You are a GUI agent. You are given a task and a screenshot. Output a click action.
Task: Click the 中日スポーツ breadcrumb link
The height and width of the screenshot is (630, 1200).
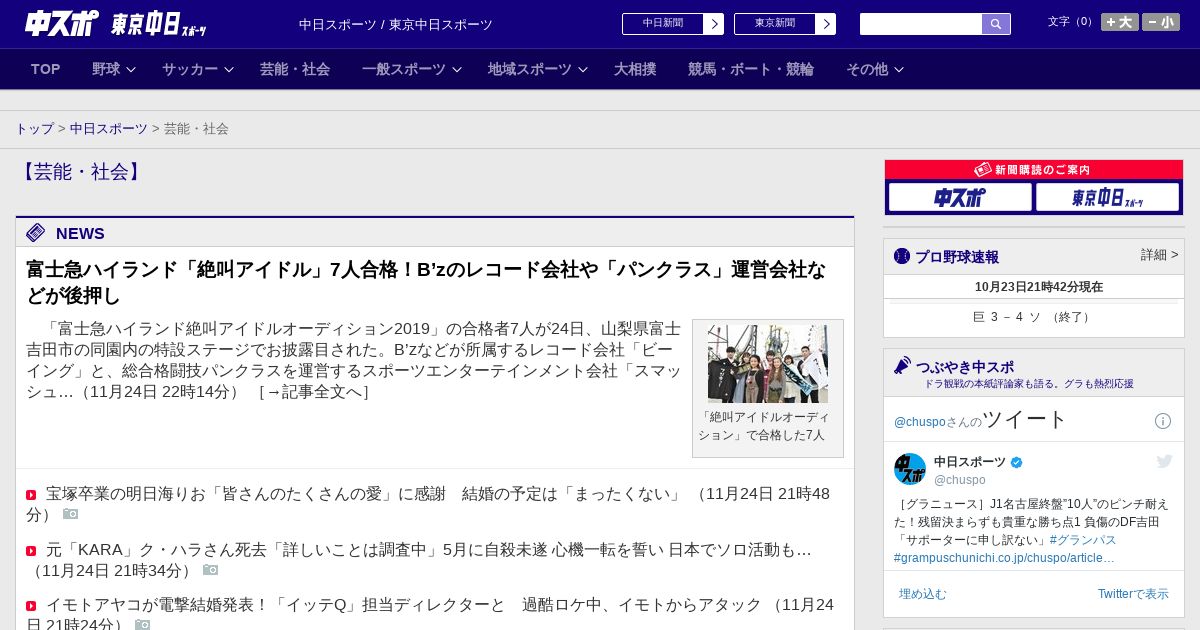click(x=108, y=129)
